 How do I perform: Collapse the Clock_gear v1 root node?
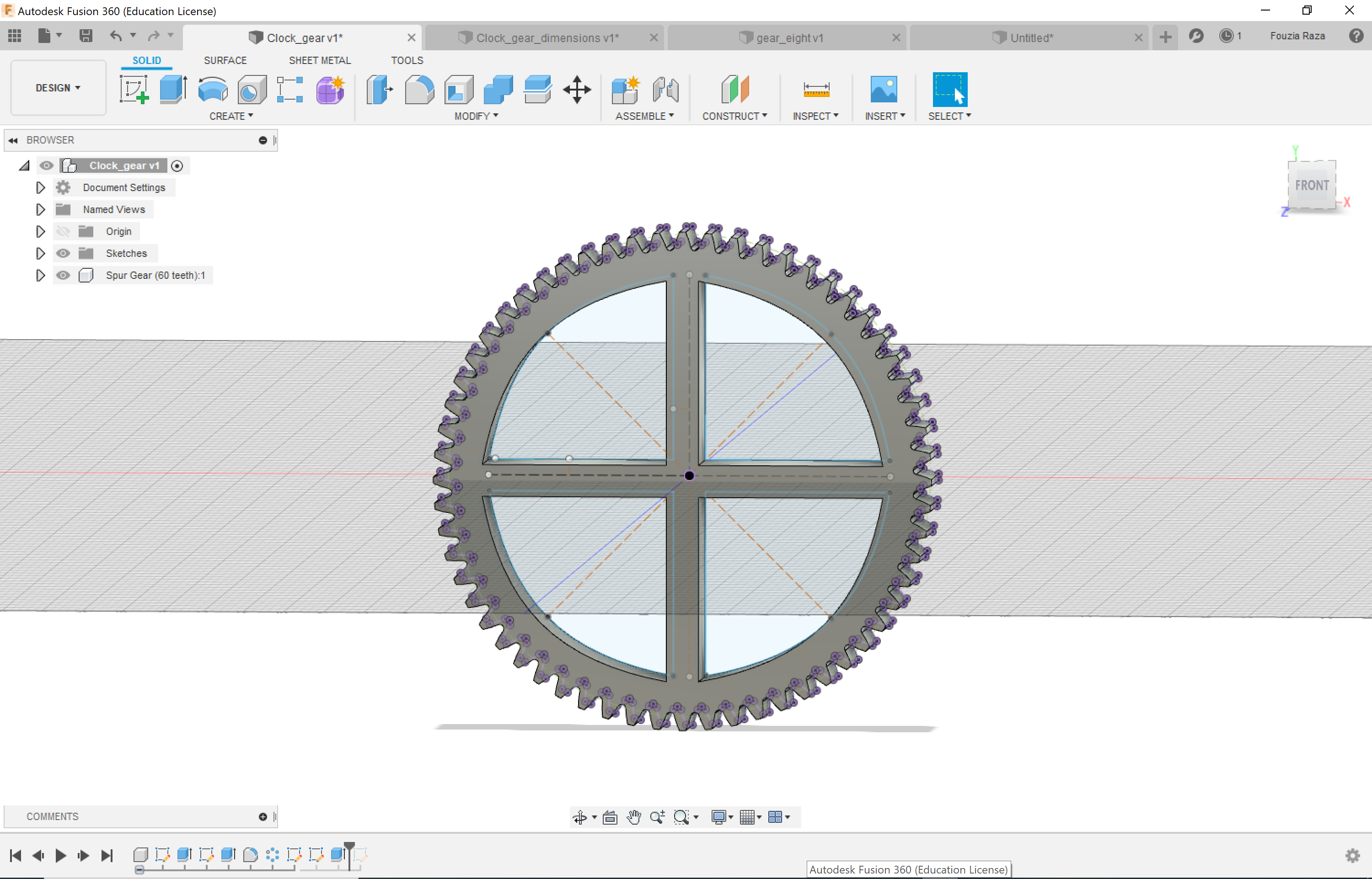pyautogui.click(x=25, y=165)
